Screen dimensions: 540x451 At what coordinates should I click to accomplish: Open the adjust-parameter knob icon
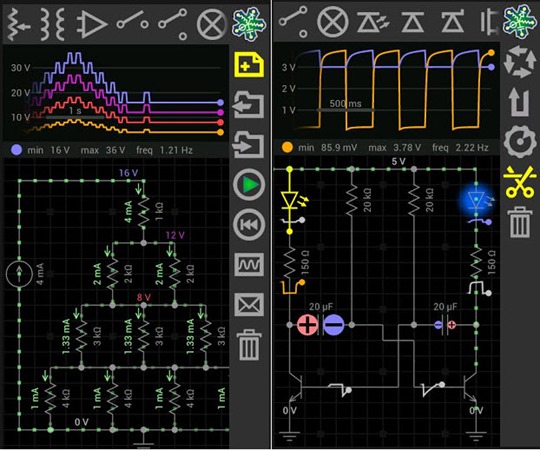(x=520, y=141)
